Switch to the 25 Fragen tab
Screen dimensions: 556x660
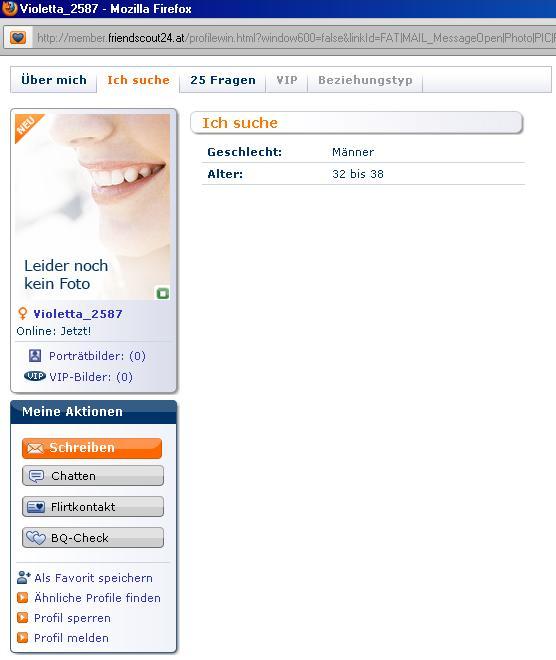click(x=223, y=80)
